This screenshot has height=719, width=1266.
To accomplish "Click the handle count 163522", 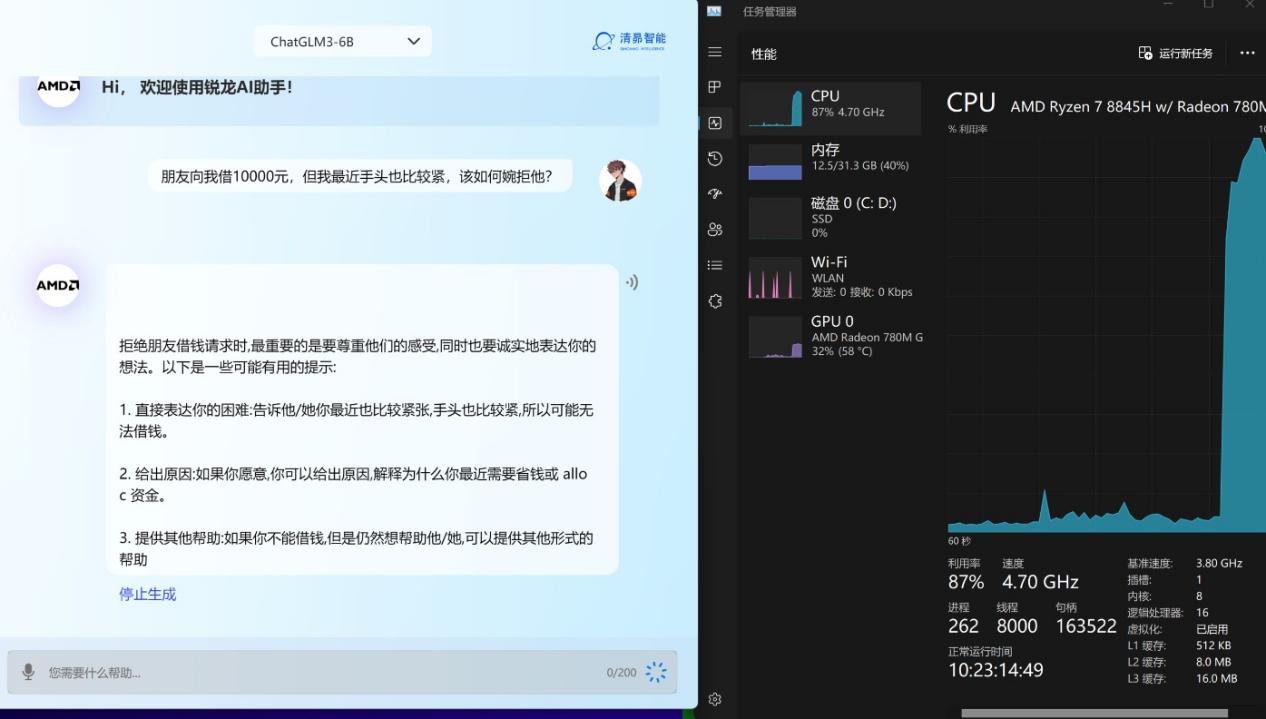I will click(x=1085, y=626).
